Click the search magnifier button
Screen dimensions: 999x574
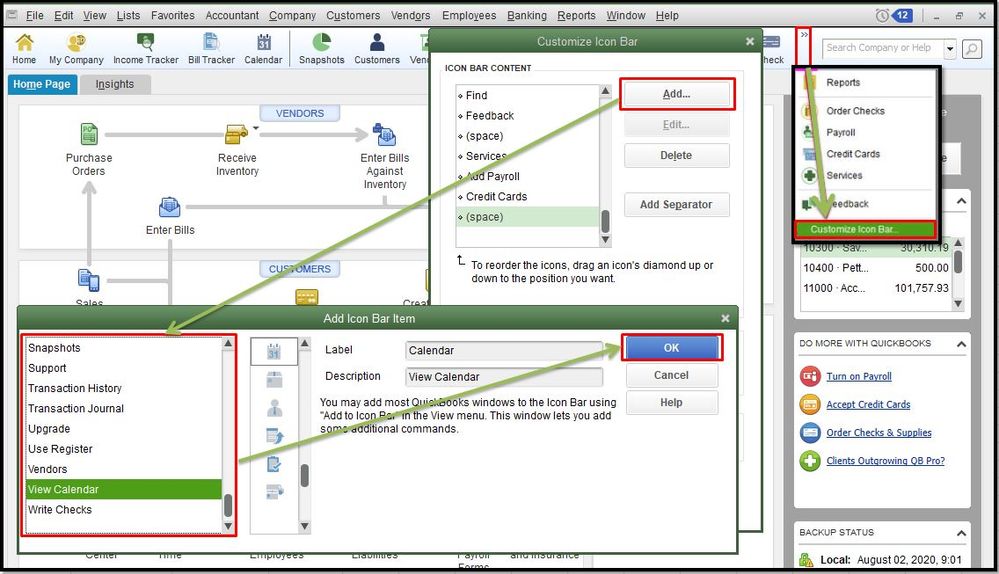(972, 48)
